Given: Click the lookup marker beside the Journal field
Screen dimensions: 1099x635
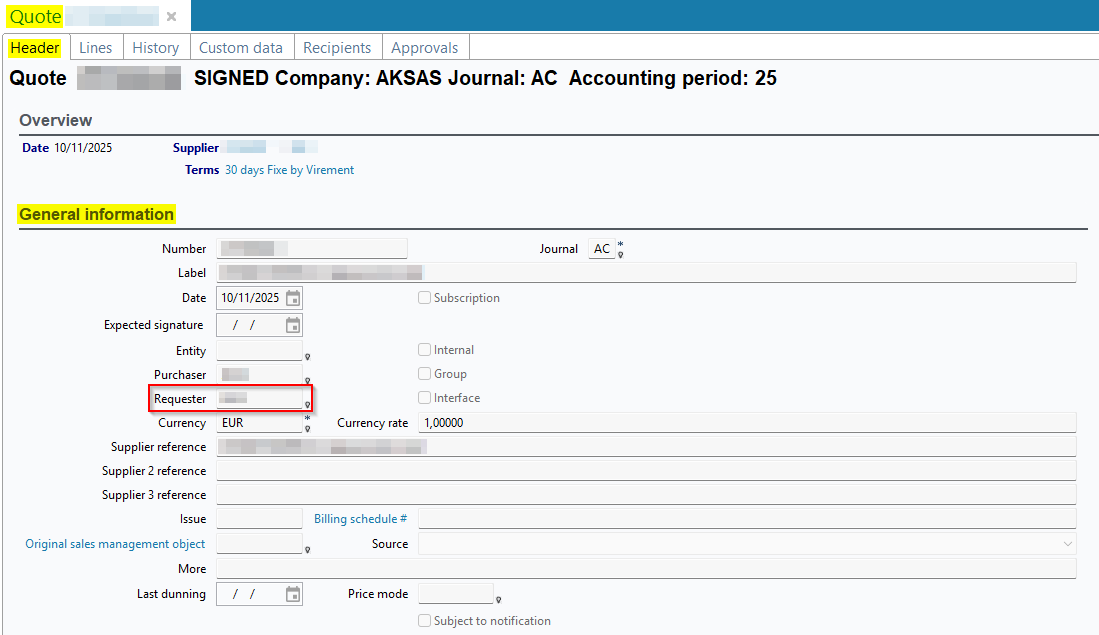Looking at the screenshot, I should (x=620, y=254).
